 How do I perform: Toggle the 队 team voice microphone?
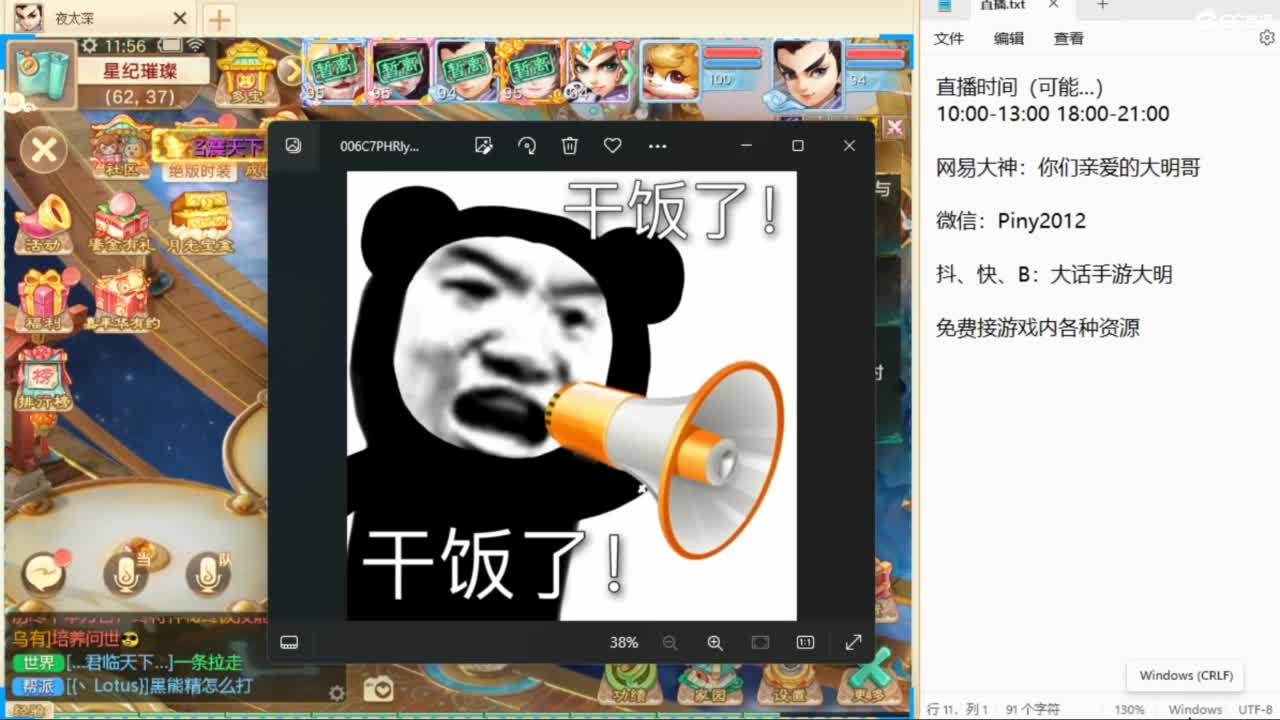point(207,572)
